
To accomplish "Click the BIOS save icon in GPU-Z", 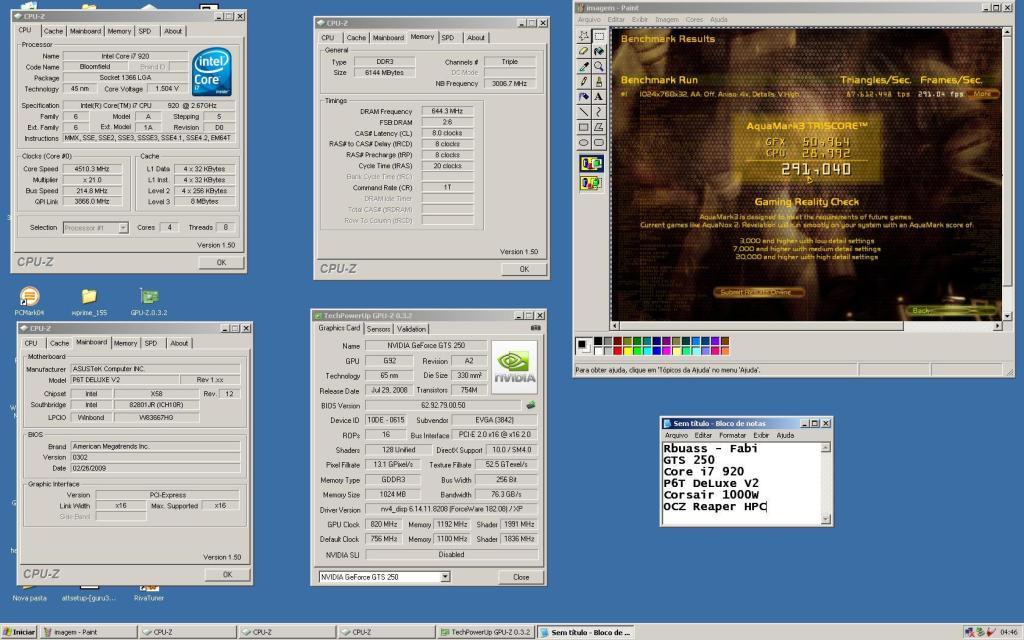I will (531, 405).
